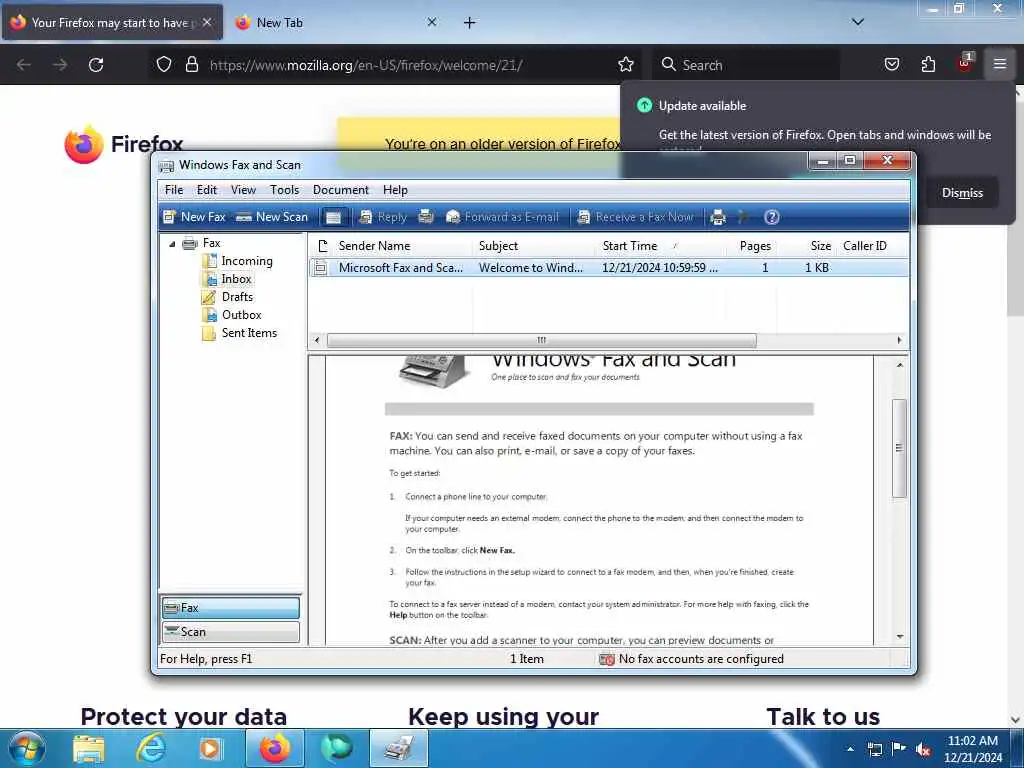The image size is (1024, 768).
Task: Click the dimmed icon beside the Print icon
Action: click(x=743, y=217)
